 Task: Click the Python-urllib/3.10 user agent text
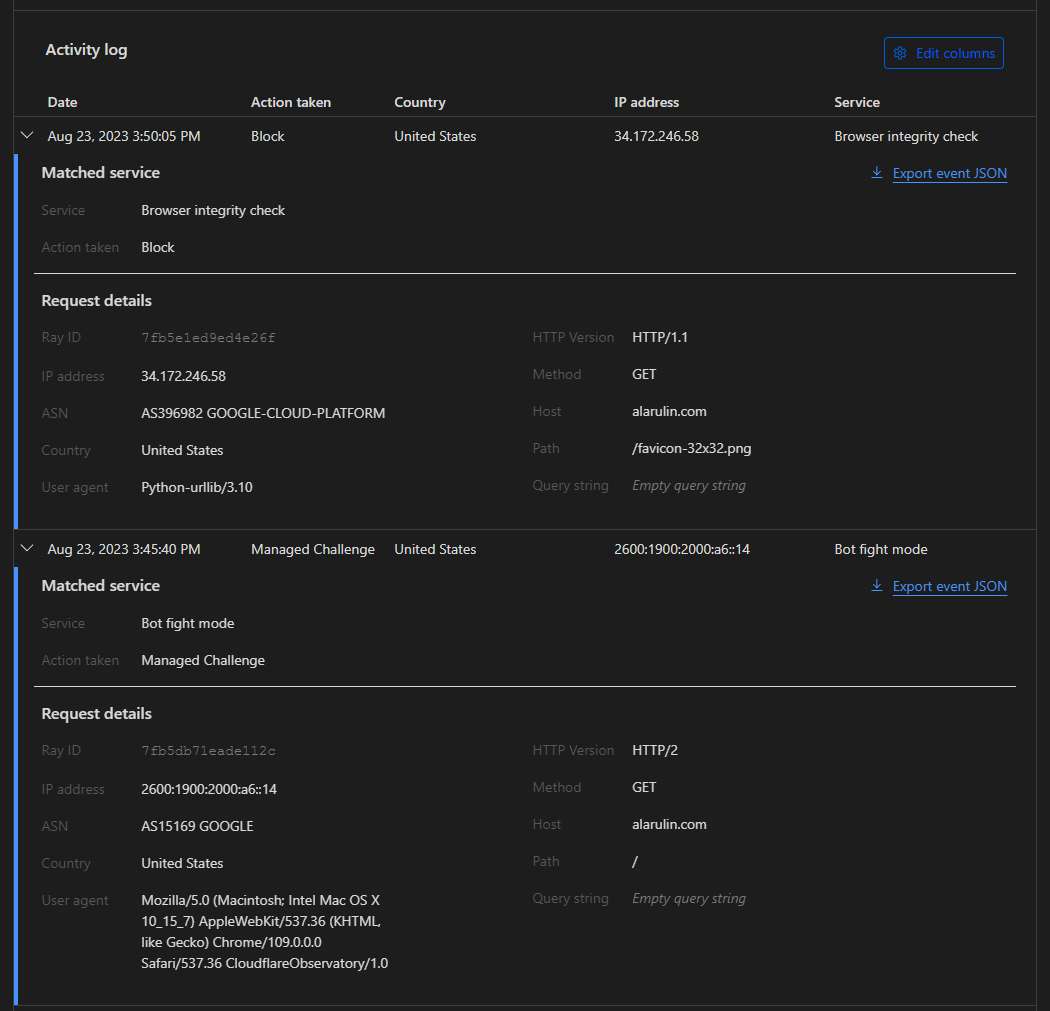click(204, 488)
